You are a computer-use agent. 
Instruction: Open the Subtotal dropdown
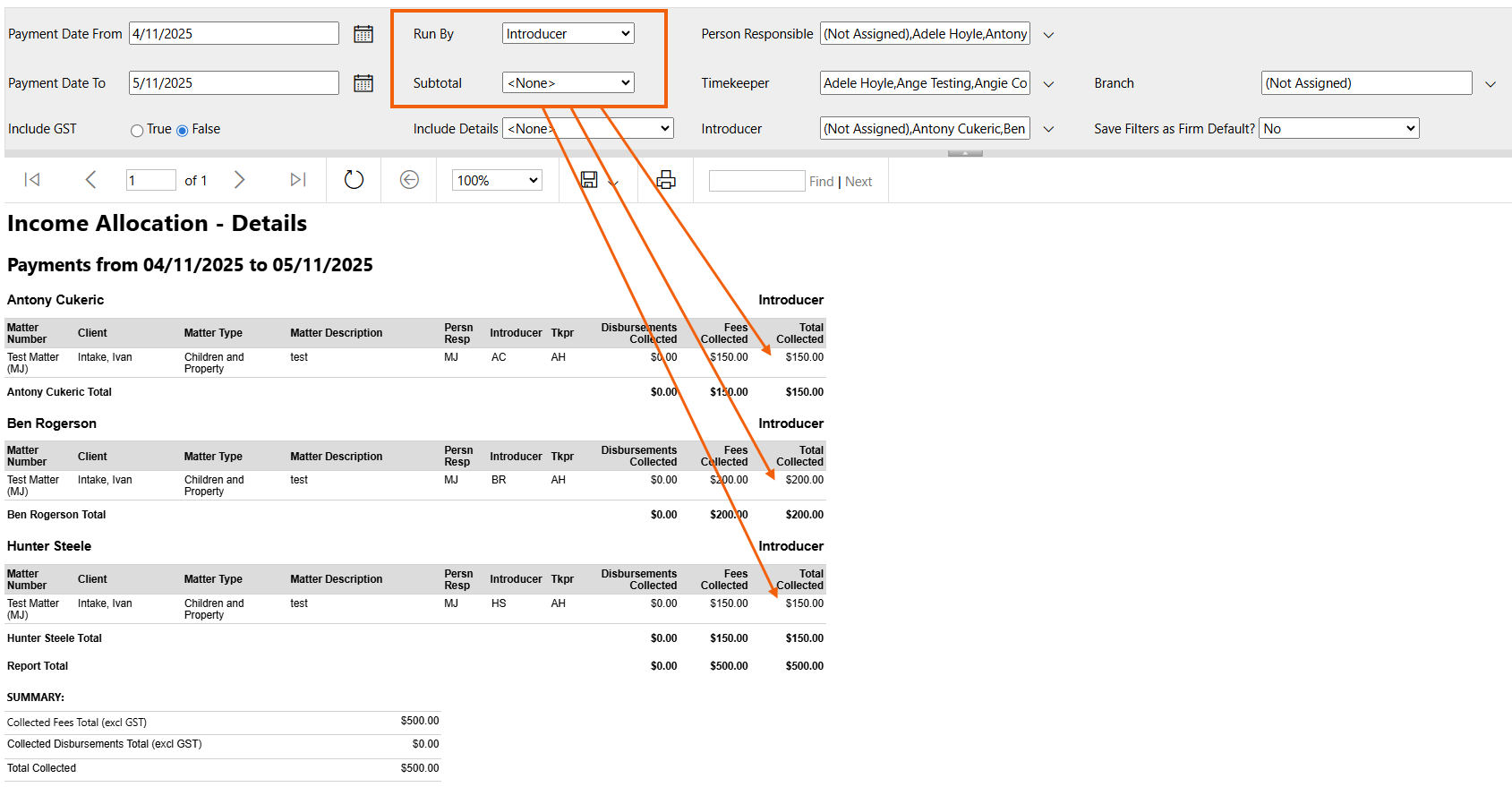(568, 83)
